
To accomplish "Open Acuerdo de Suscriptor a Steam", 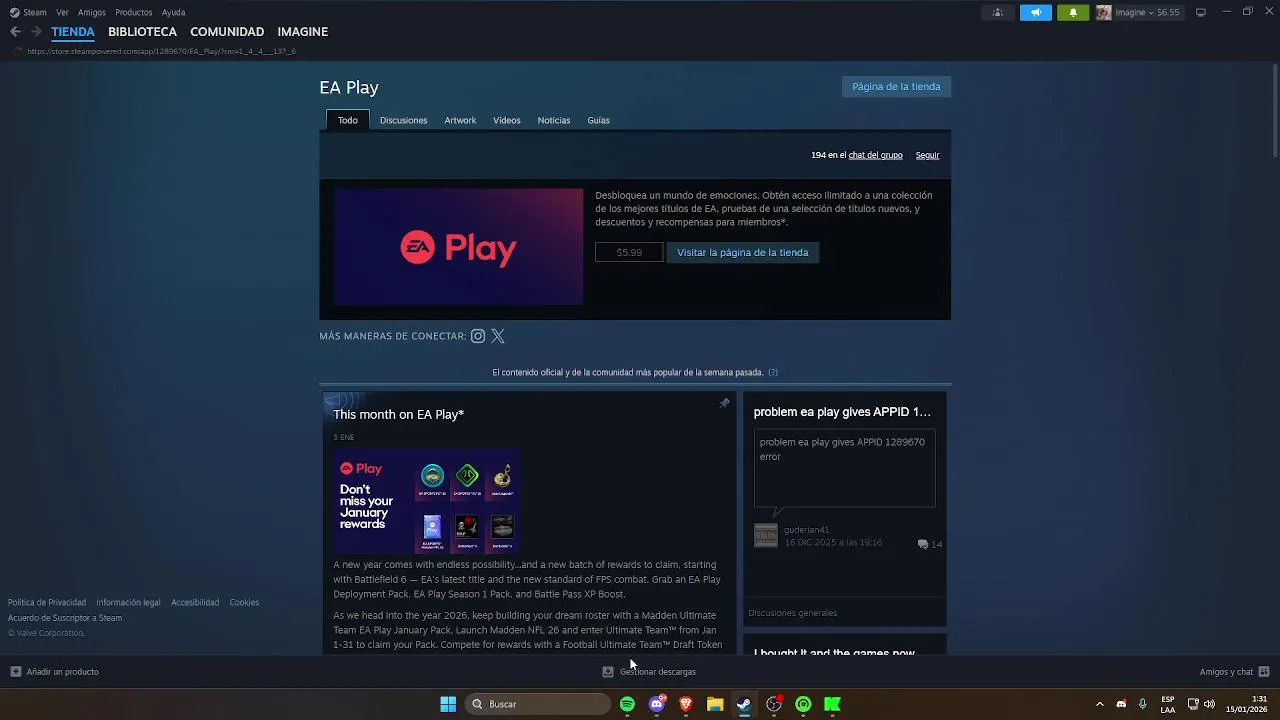I will click(65, 617).
